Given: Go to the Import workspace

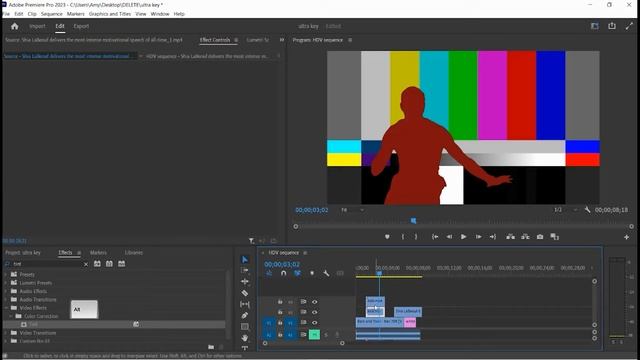Looking at the screenshot, I should 37,26.
